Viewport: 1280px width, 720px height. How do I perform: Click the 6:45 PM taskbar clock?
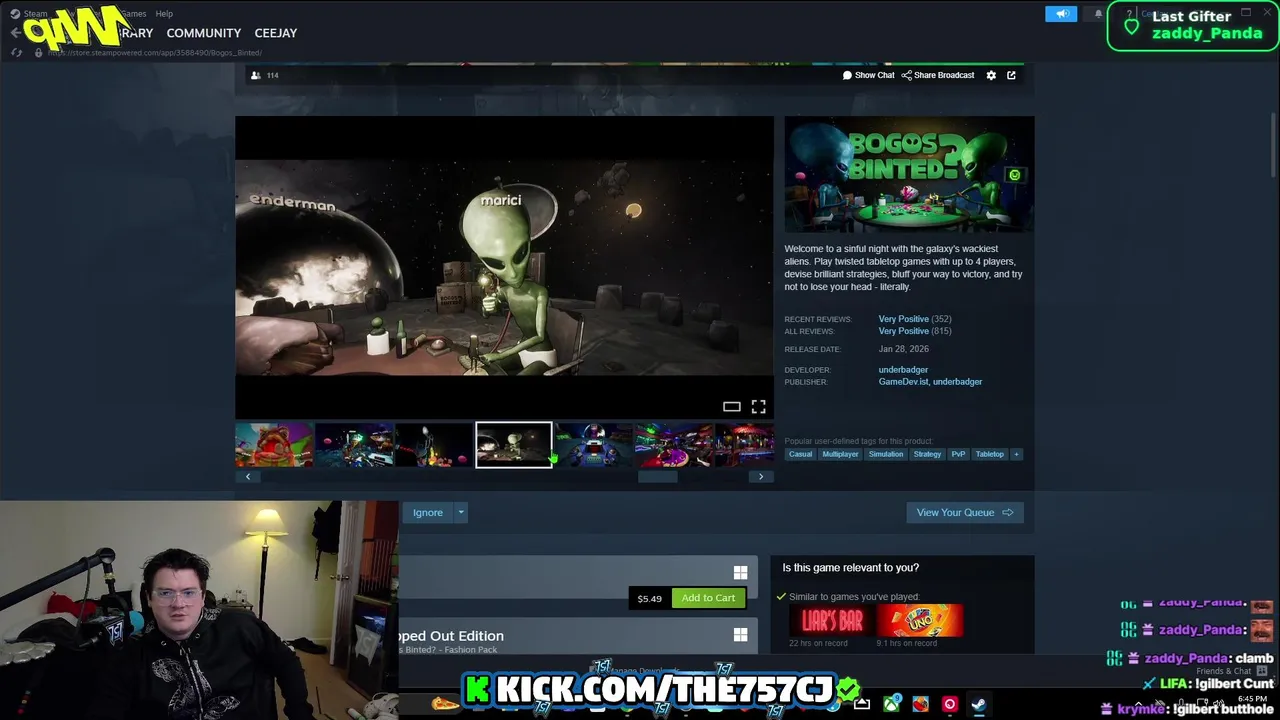(x=1253, y=699)
